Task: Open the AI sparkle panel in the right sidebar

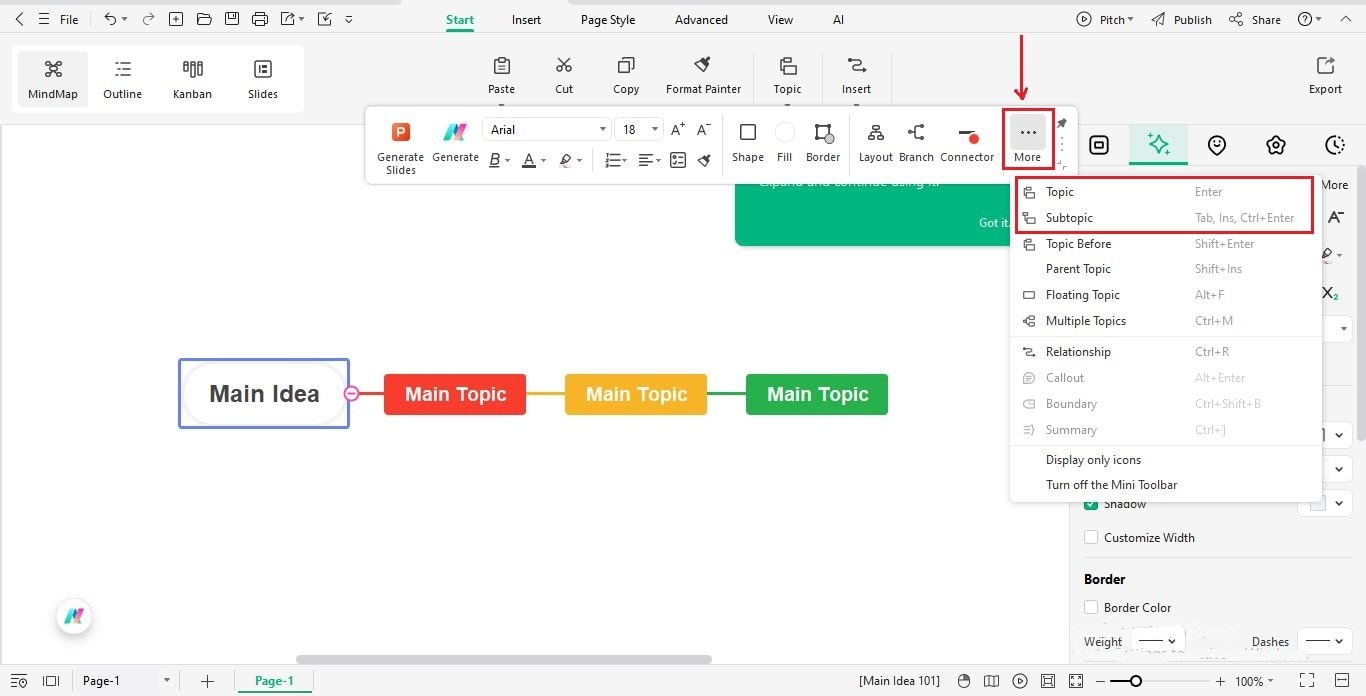Action: (x=1158, y=145)
